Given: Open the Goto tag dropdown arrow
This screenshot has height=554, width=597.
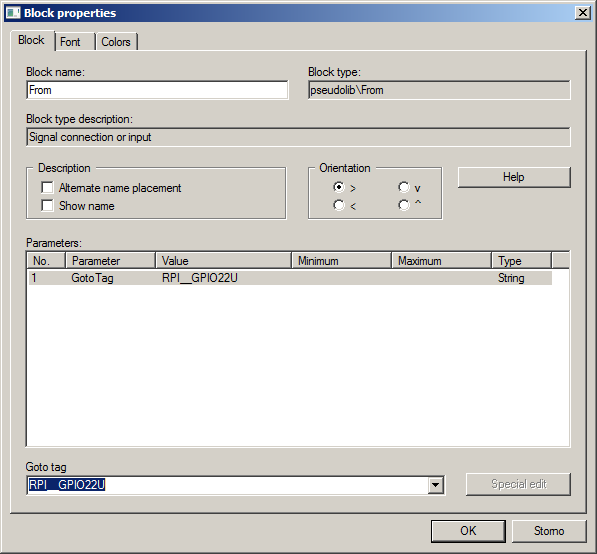Looking at the screenshot, I should (436, 485).
